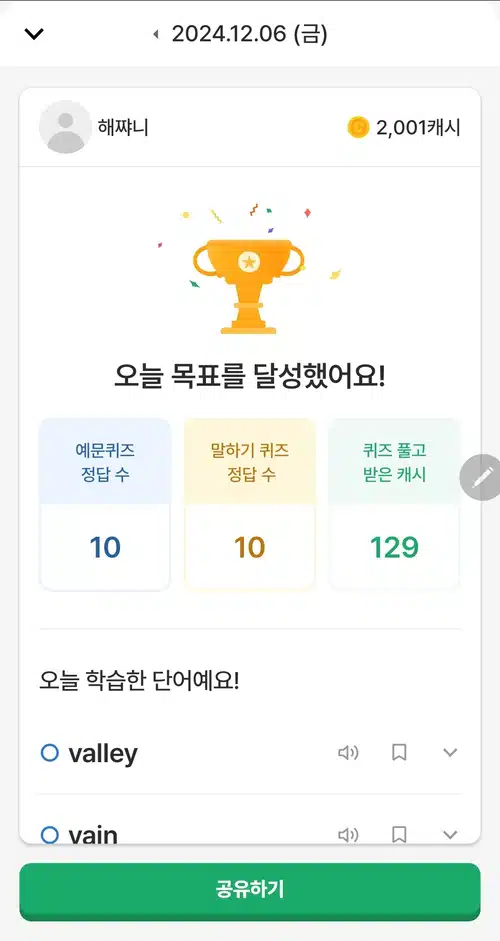Tap the gold cash coin icon
This screenshot has height=941, width=500.
[358, 127]
